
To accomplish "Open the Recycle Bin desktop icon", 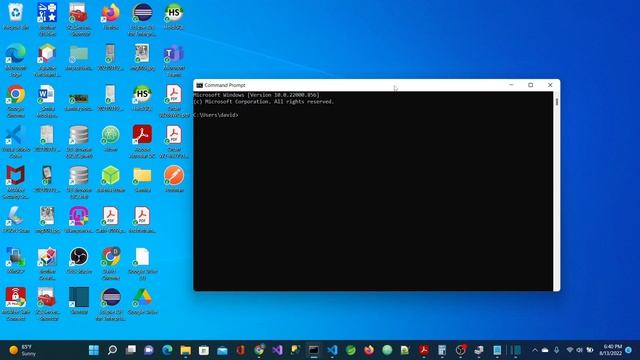I will (x=16, y=16).
